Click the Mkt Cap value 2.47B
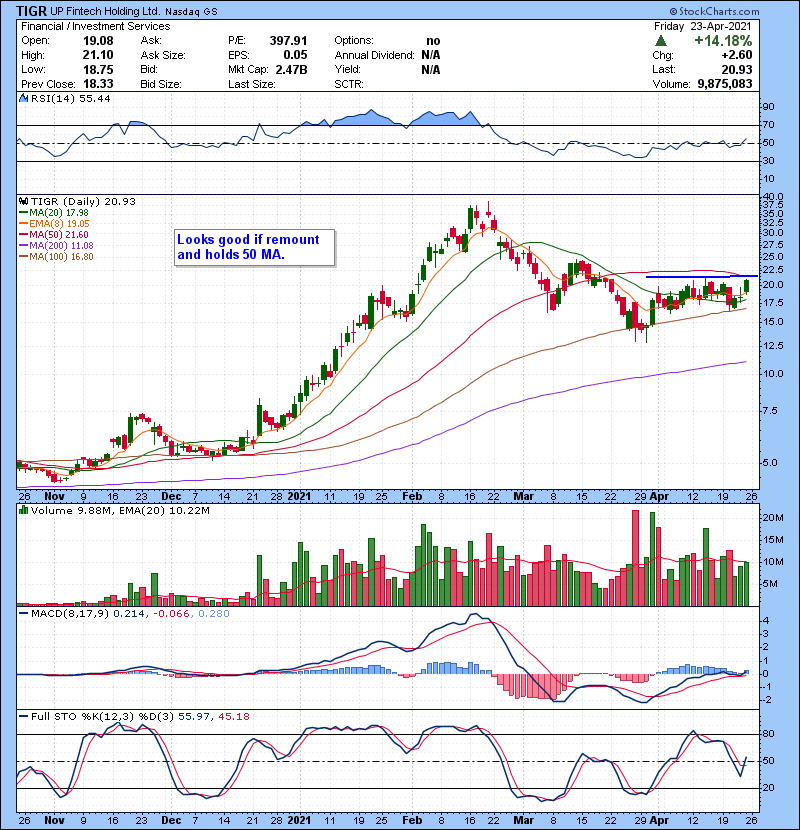 coord(291,69)
